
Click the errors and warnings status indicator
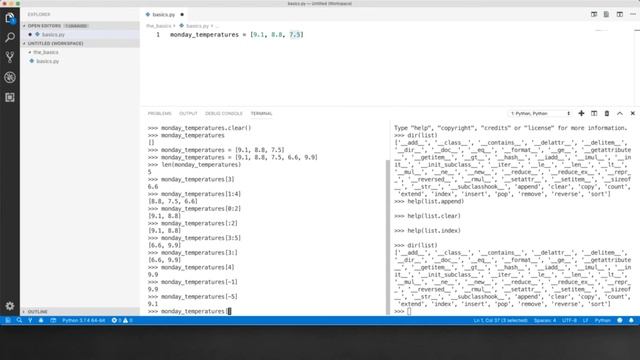pos(122,320)
